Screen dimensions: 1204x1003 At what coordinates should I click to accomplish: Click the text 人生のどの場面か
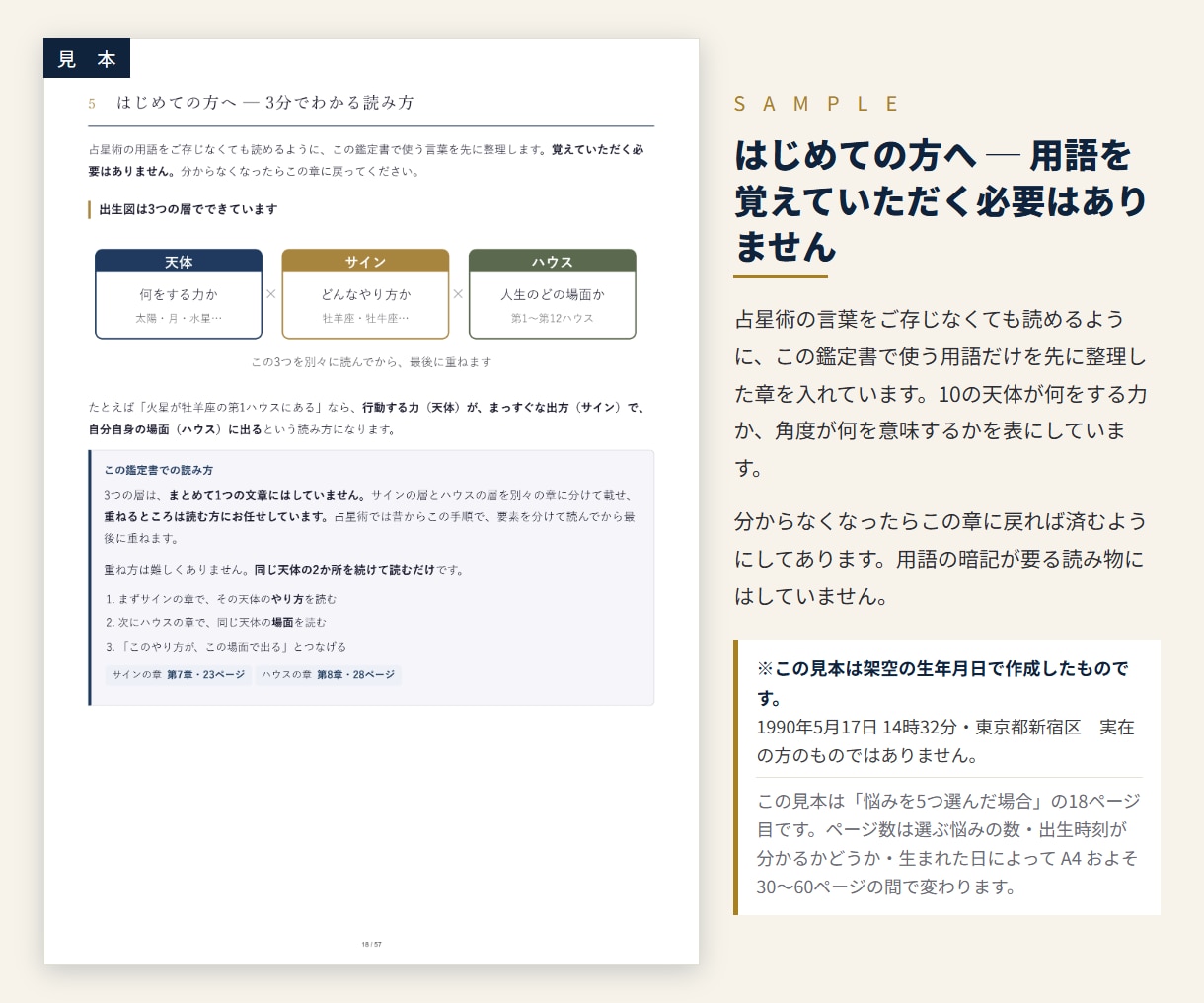(x=552, y=294)
